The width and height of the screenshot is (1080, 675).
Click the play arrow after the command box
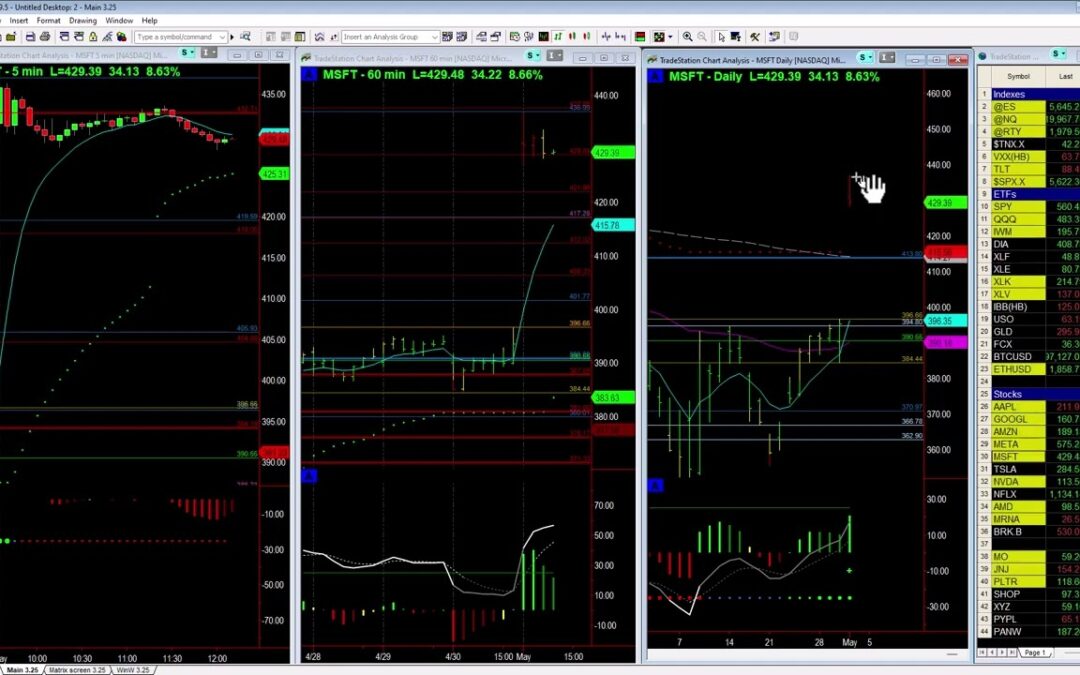(232, 37)
